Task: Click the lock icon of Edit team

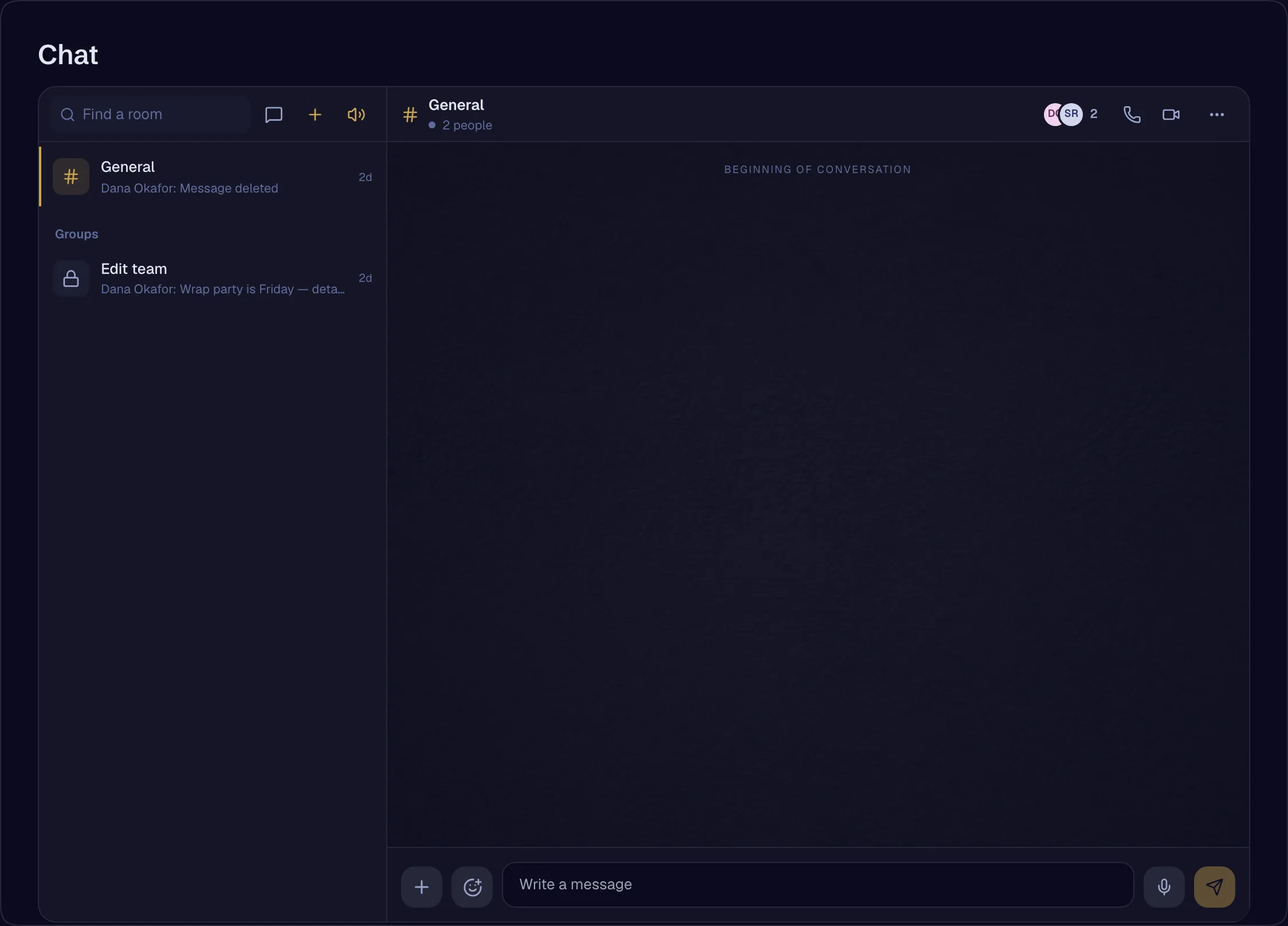Action: pyautogui.click(x=71, y=278)
